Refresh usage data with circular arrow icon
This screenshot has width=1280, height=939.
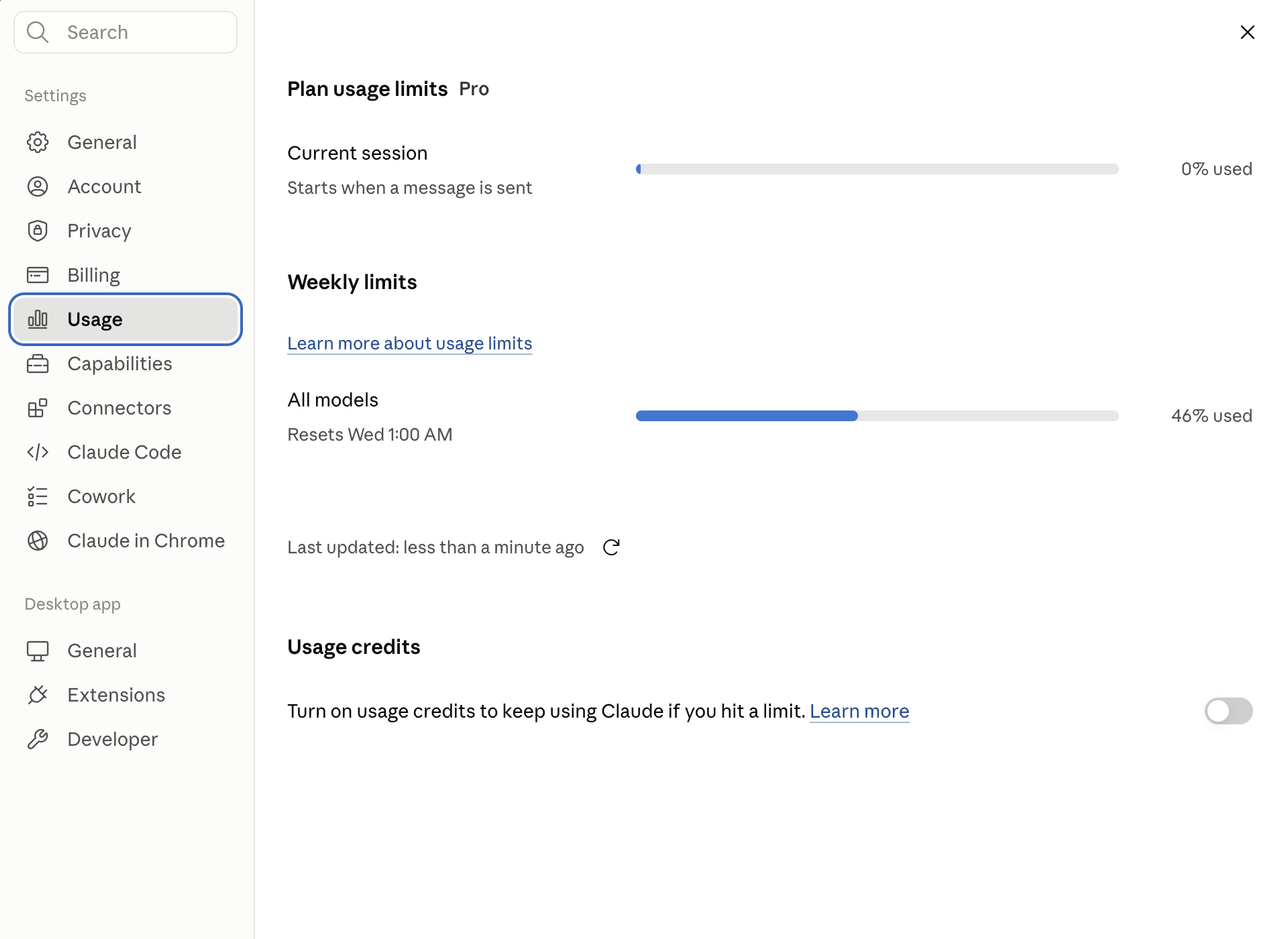[x=611, y=547]
